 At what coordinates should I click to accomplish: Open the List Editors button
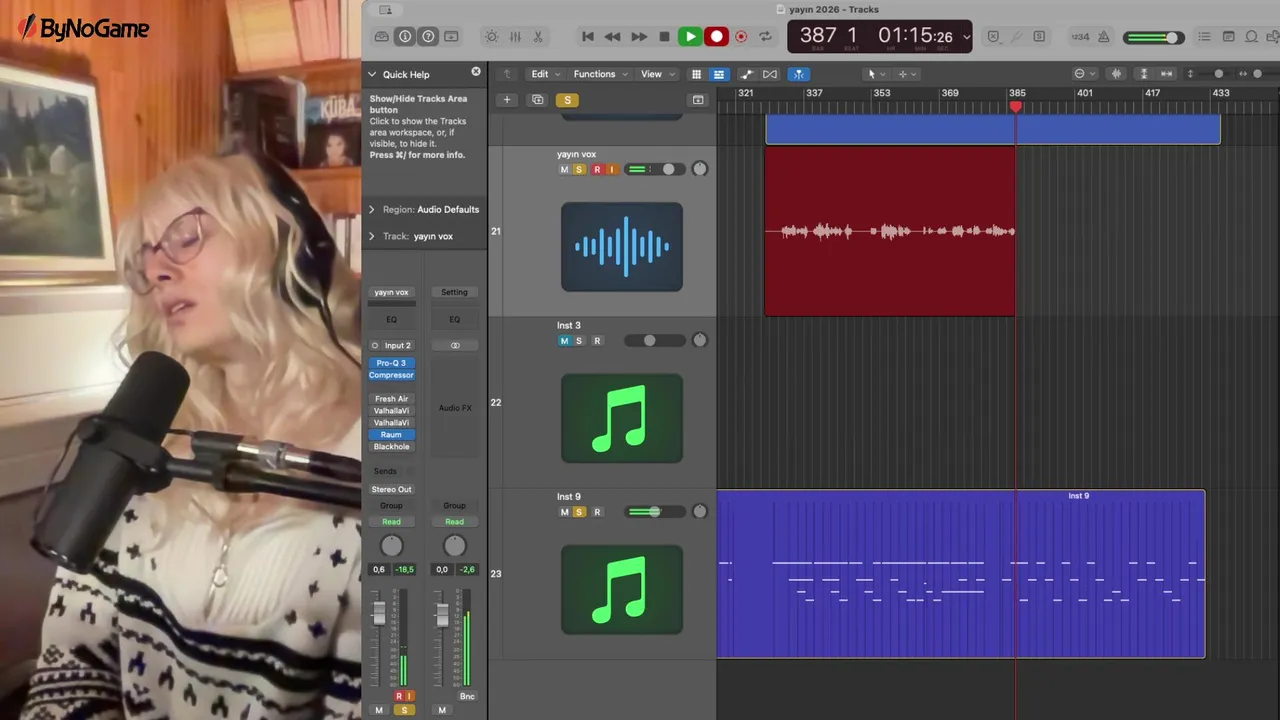pos(1204,37)
